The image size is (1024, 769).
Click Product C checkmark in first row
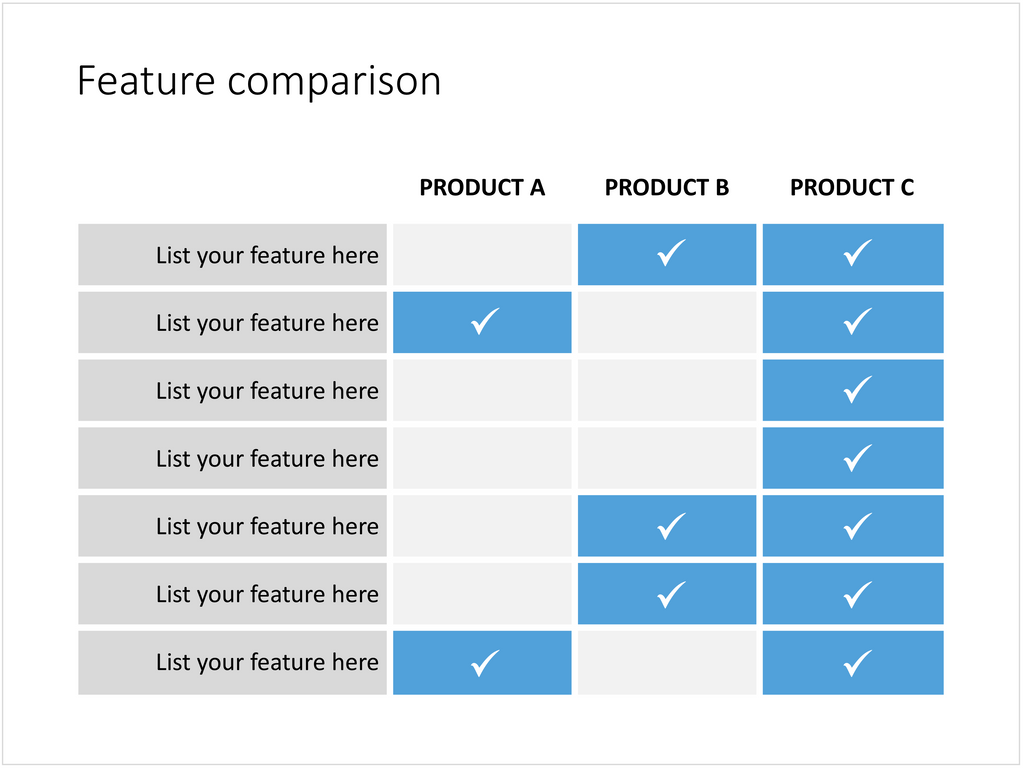857,254
